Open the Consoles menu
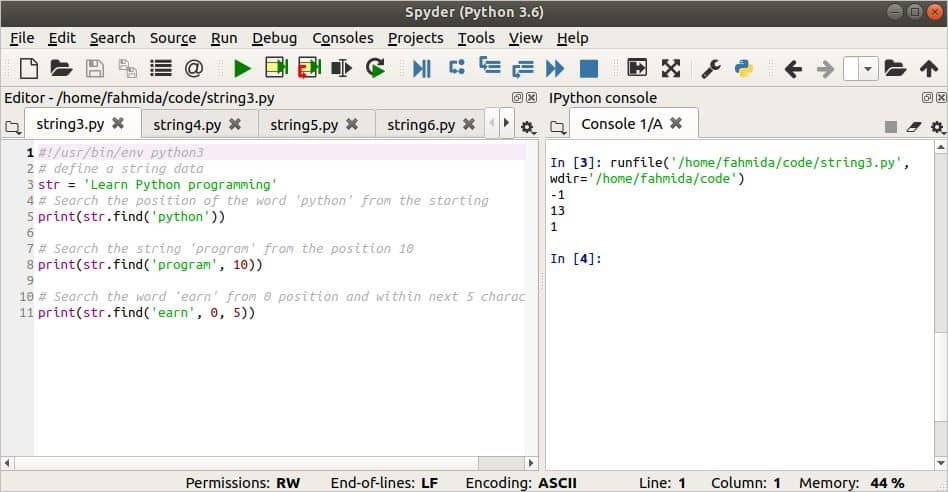This screenshot has width=948, height=492. [x=343, y=38]
